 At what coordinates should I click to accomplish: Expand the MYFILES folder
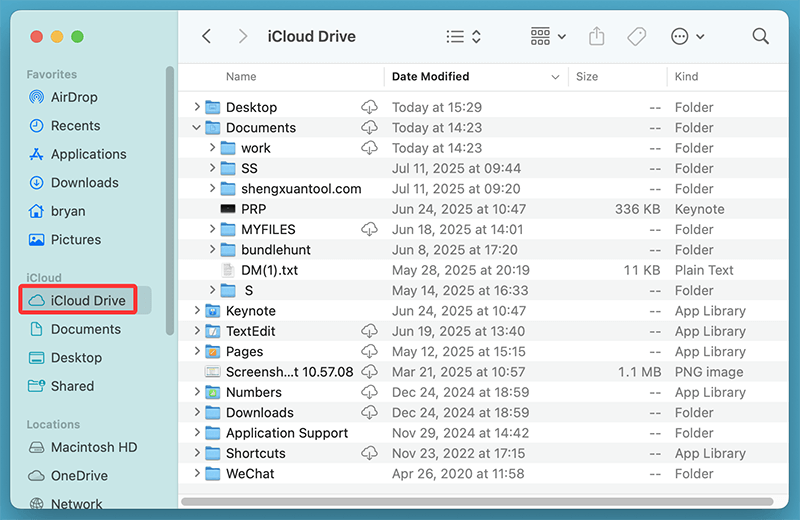212,230
